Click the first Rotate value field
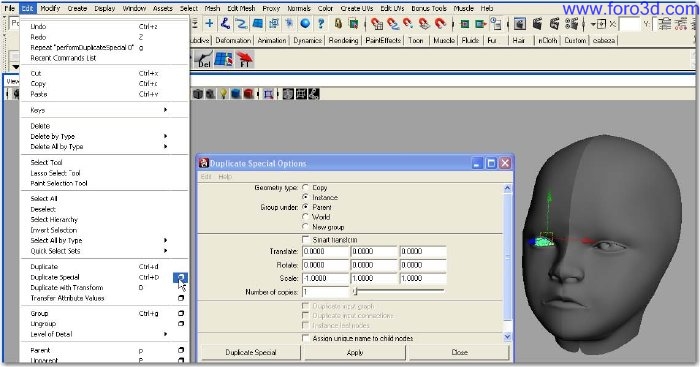This screenshot has height=367, width=700. coord(325,265)
